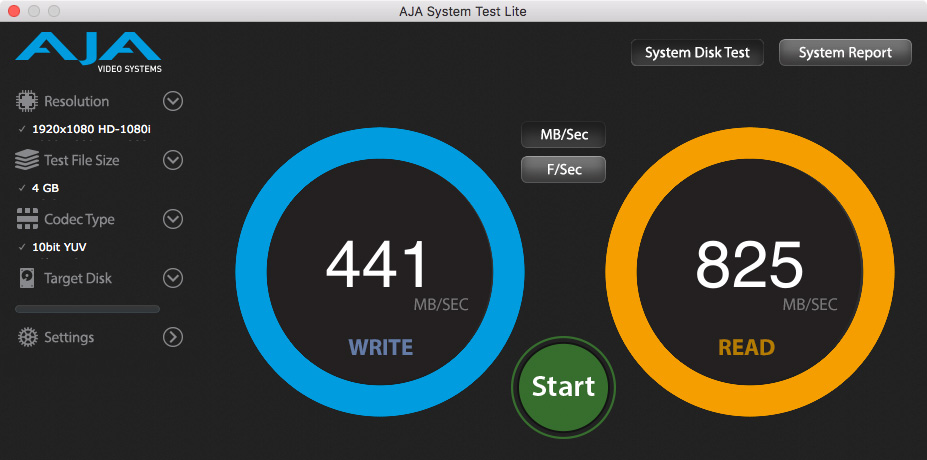The height and width of the screenshot is (460, 927).
Task: Expand the Resolution dropdown arrow
Action: [173, 101]
